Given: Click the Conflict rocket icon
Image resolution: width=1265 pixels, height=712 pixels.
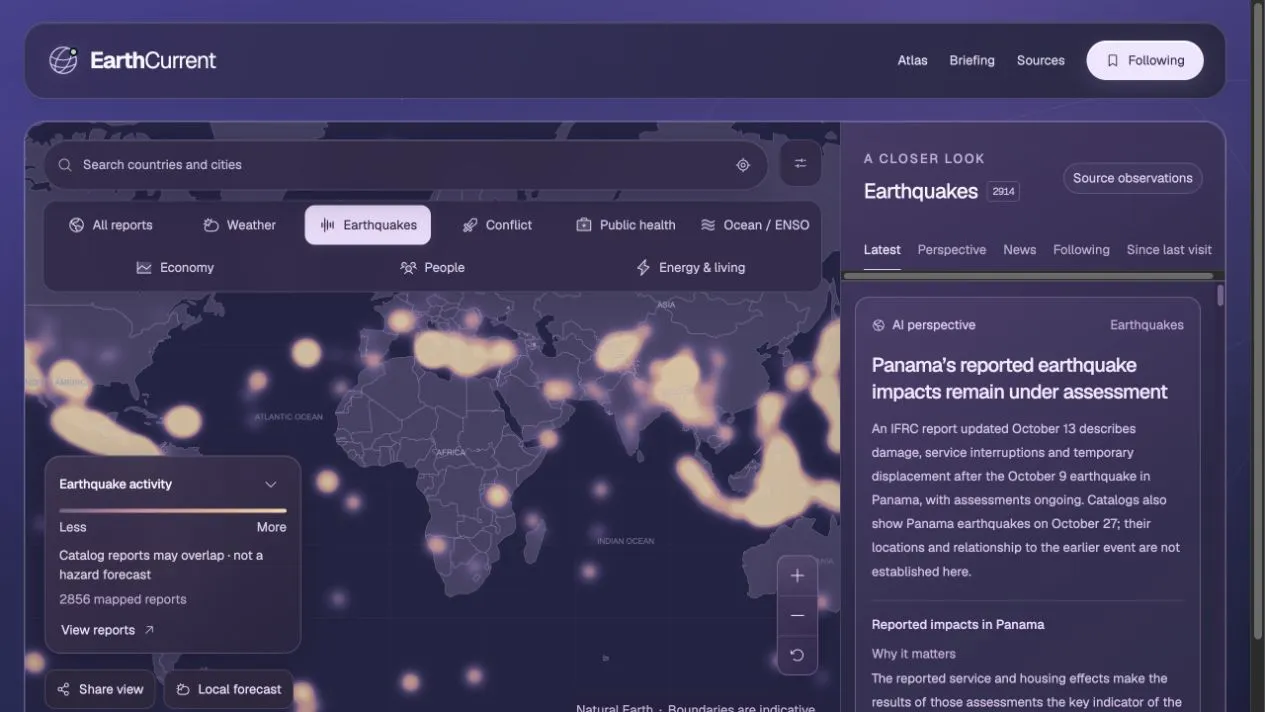Looking at the screenshot, I should coord(470,225).
